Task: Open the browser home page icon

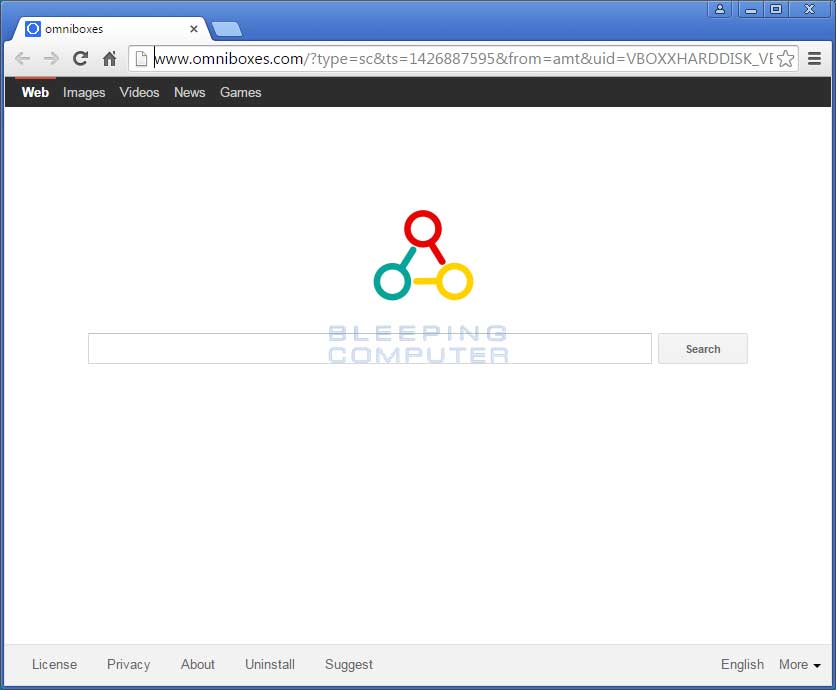Action: click(x=110, y=58)
